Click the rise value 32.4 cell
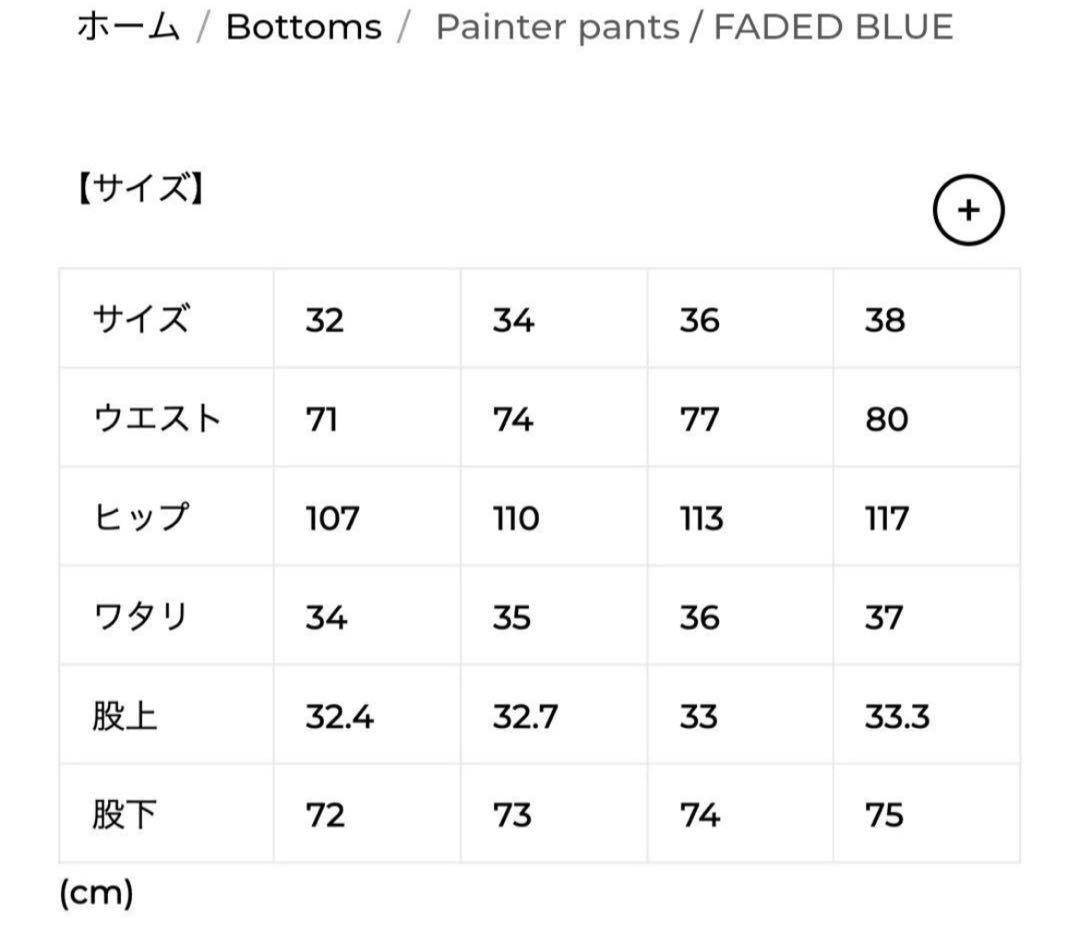Viewport: 1080px width, 951px height. pos(338,713)
